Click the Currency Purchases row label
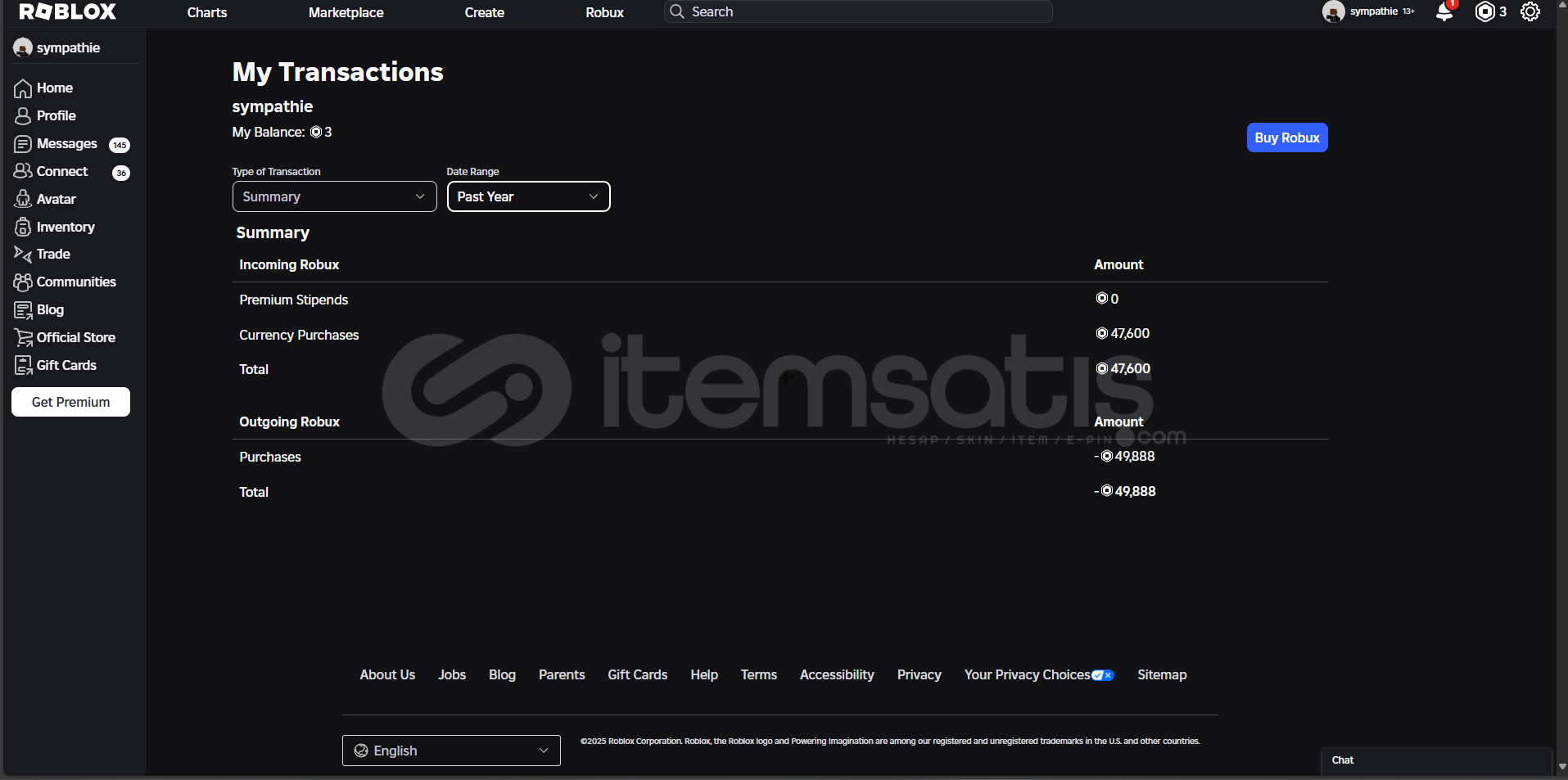 click(x=299, y=335)
